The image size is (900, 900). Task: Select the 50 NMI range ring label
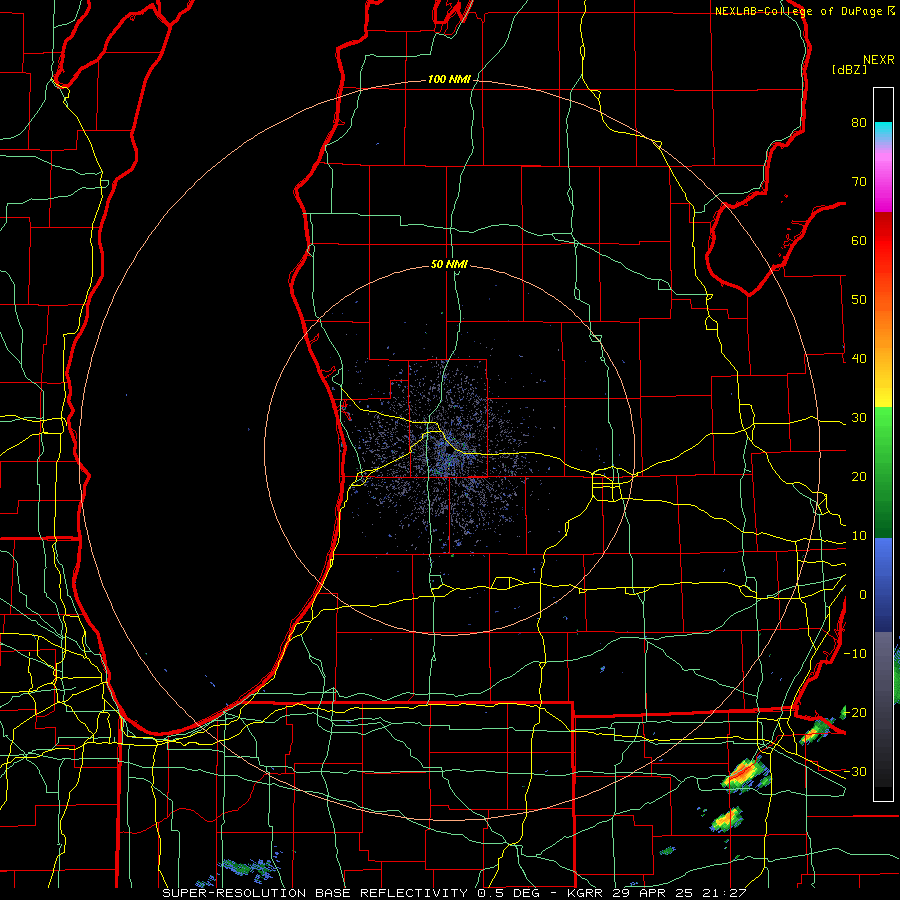pos(449,264)
